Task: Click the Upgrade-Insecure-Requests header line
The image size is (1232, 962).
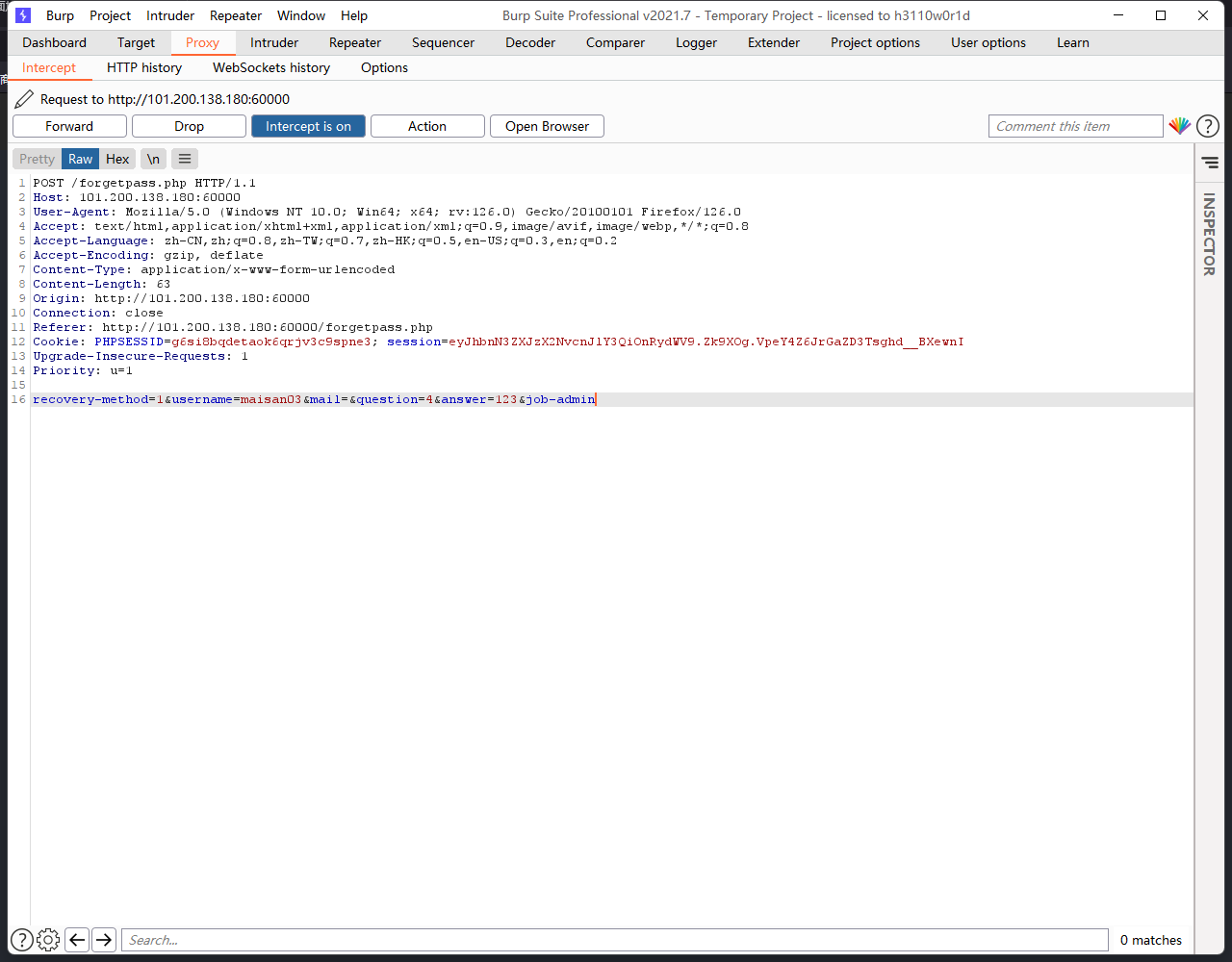Action: 141,356
